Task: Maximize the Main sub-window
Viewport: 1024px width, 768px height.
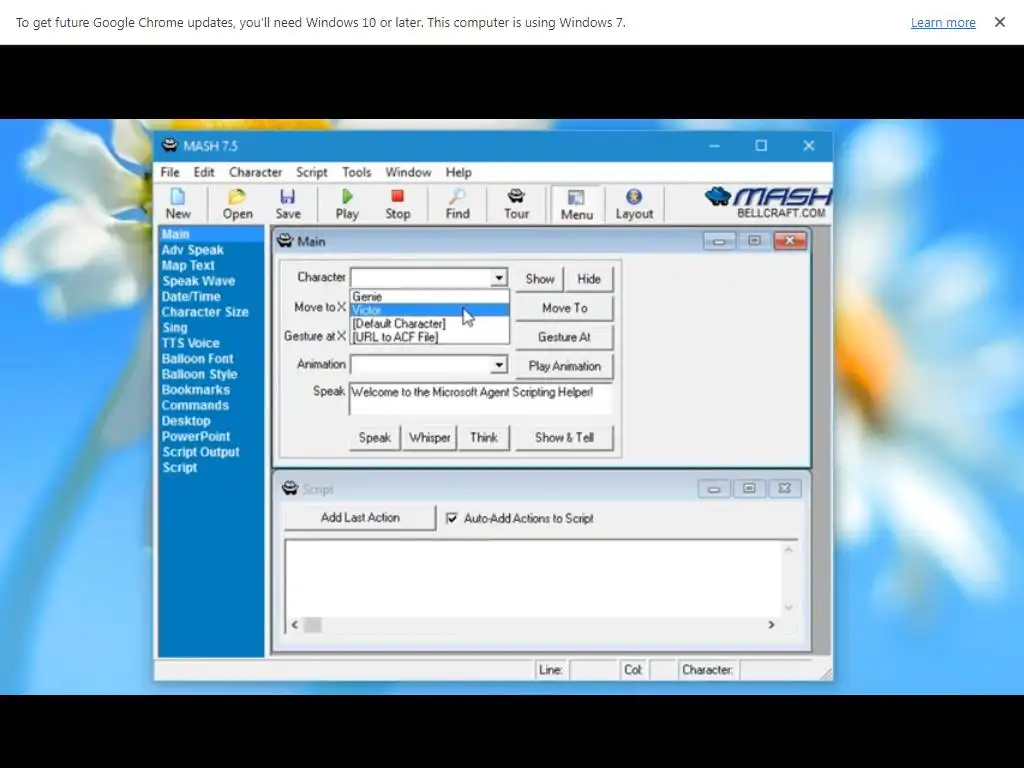Action: (754, 241)
